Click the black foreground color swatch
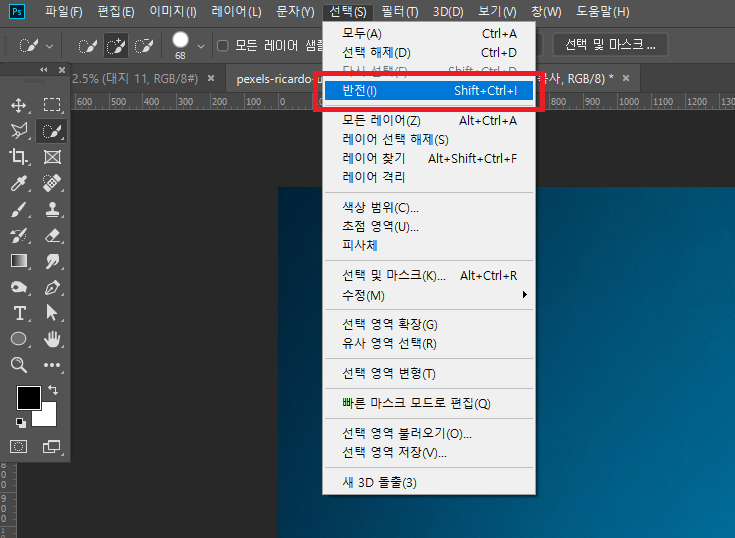The image size is (735, 538). pyautogui.click(x=27, y=397)
